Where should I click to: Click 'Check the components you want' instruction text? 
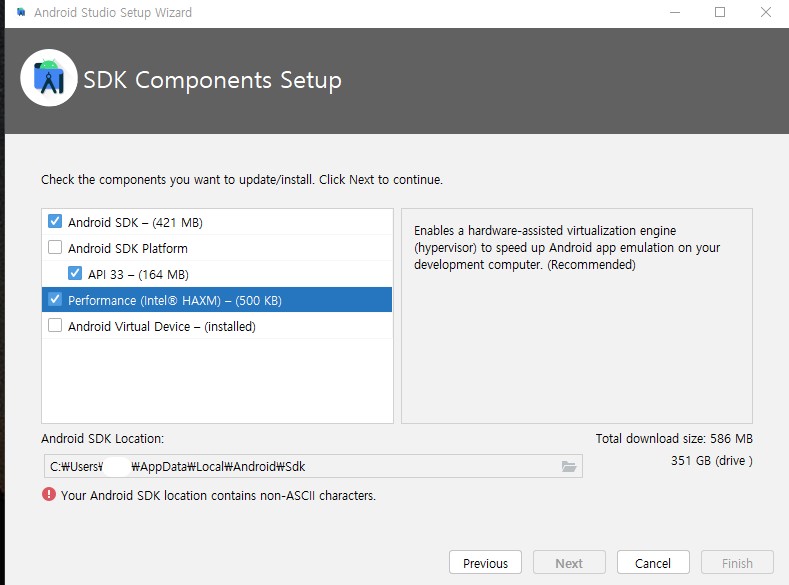[242, 180]
